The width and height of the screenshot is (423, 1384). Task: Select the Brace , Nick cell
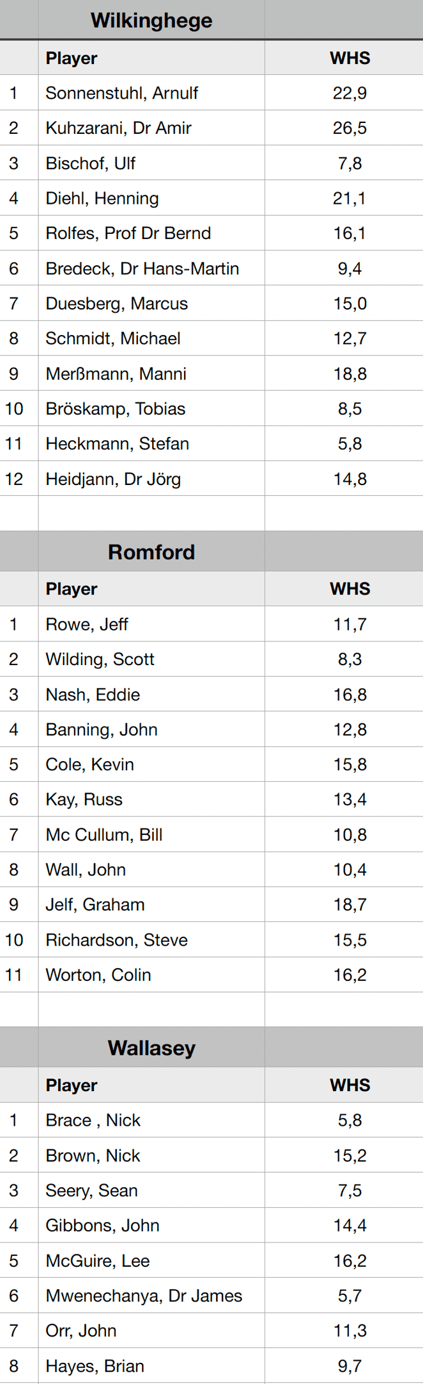coord(151,1120)
